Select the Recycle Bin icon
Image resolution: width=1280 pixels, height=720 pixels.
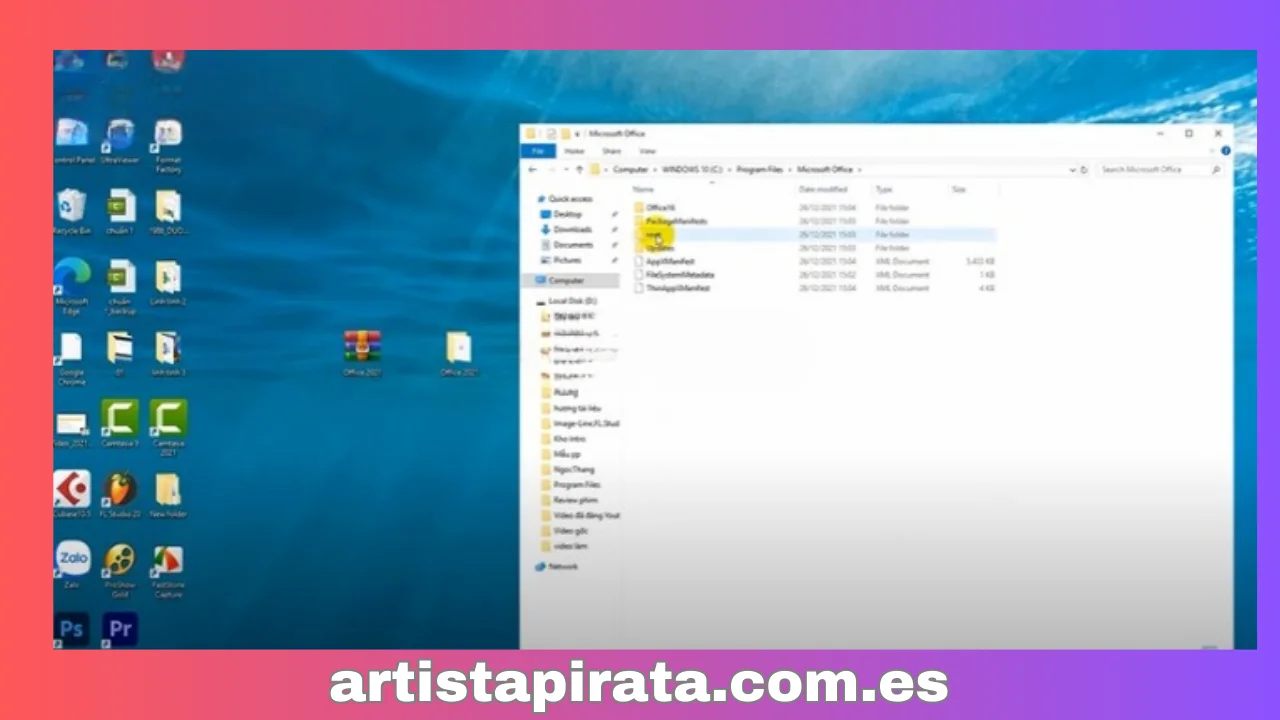[72, 212]
